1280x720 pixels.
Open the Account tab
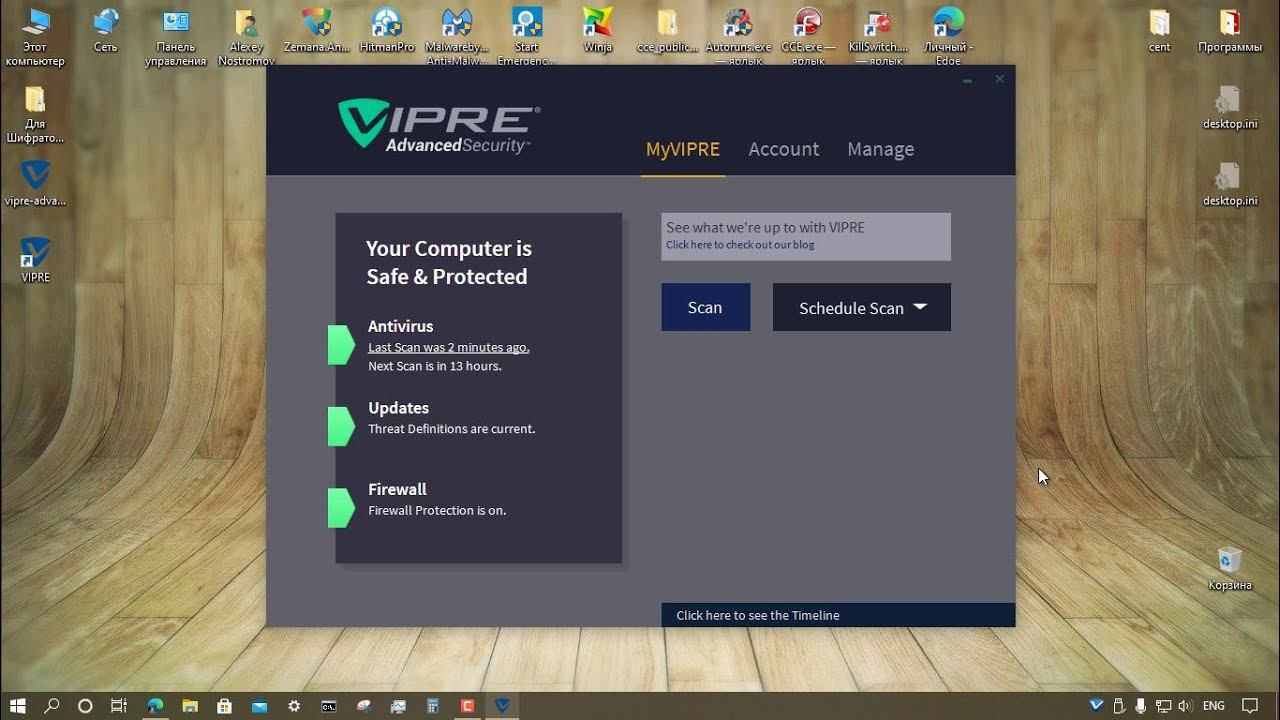pyautogui.click(x=784, y=149)
